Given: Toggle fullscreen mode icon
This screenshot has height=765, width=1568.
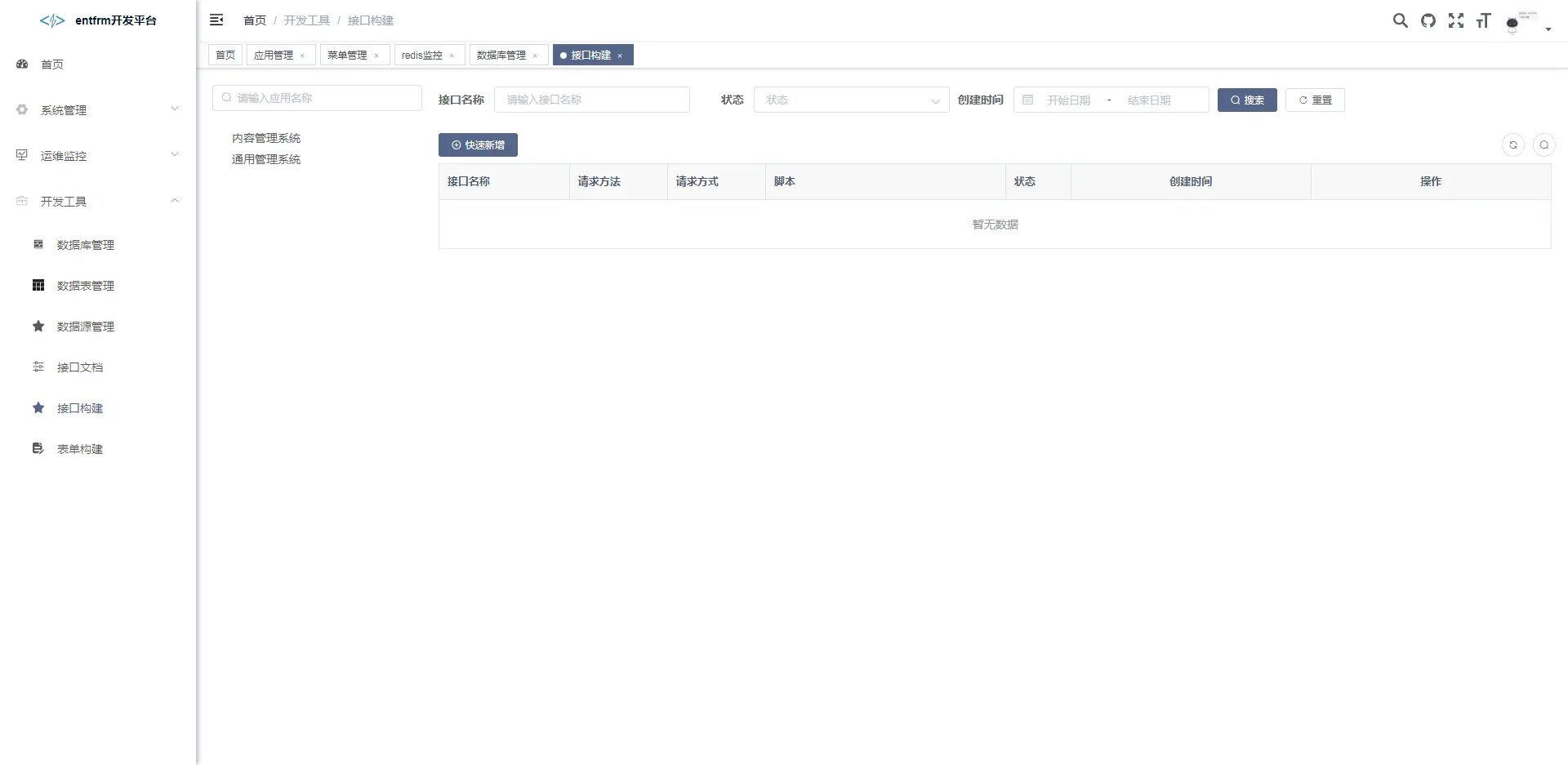Looking at the screenshot, I should click(1455, 20).
